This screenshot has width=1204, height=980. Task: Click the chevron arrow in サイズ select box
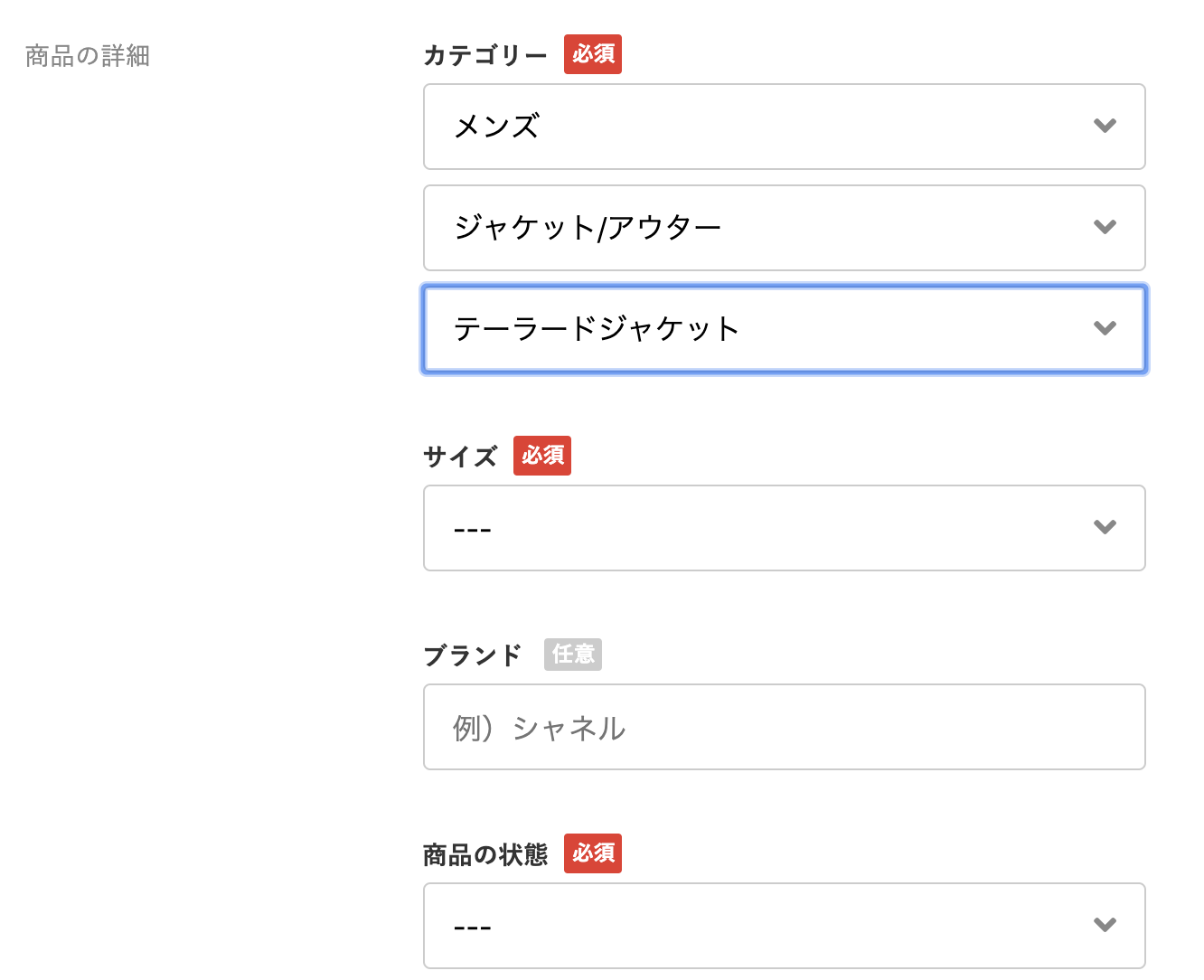1105,527
